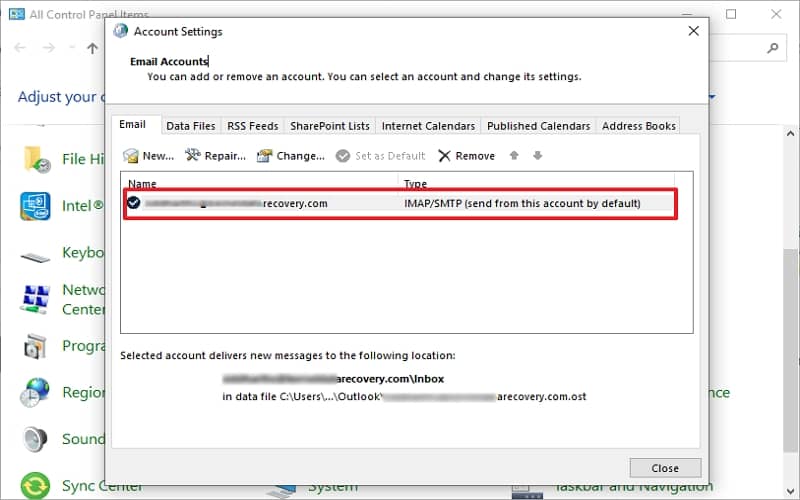The height and width of the screenshot is (500, 800).
Task: Click the Close button
Action: [x=665, y=468]
